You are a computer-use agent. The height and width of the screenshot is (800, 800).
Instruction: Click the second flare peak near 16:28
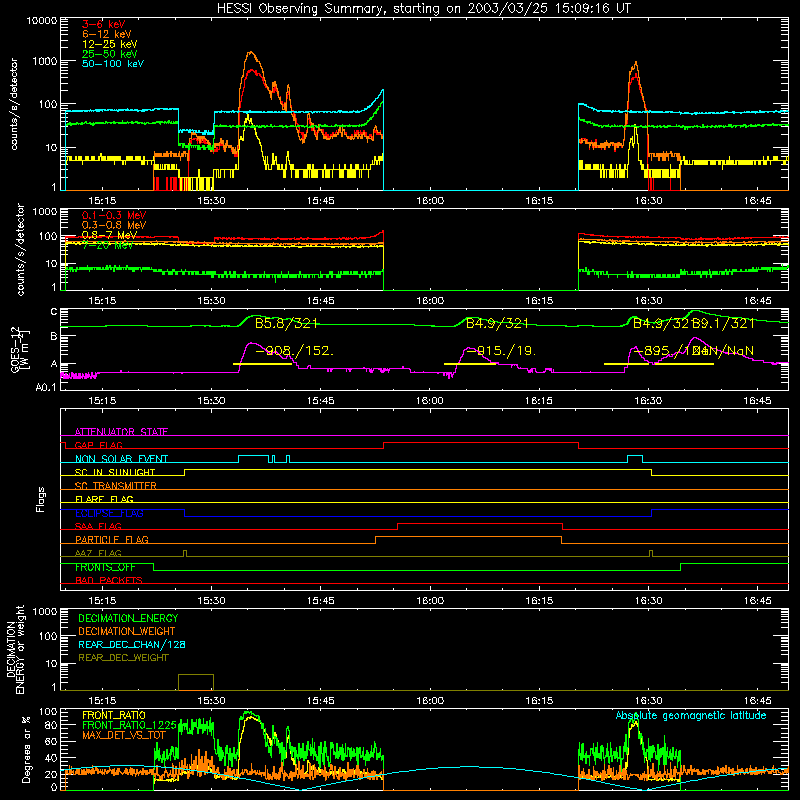[635, 63]
